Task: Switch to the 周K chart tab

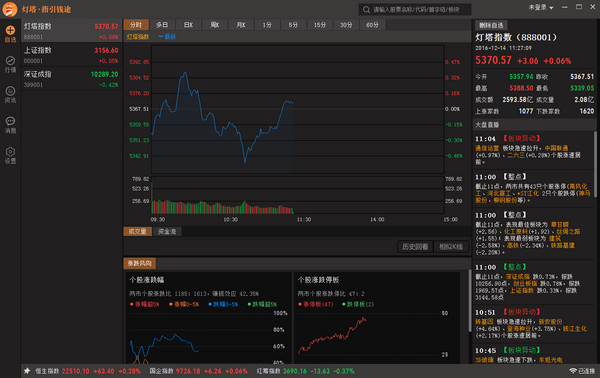Action: pos(215,25)
